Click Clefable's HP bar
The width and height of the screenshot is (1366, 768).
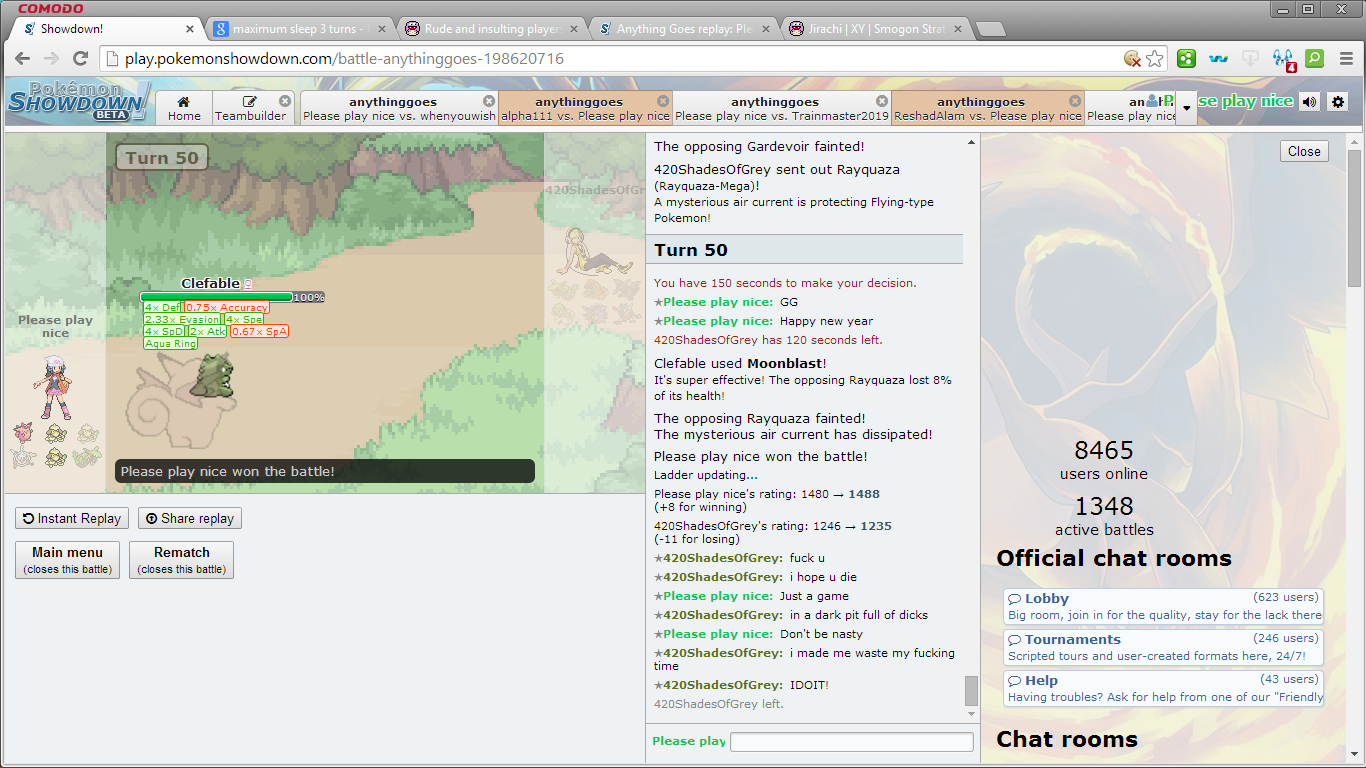click(216, 297)
